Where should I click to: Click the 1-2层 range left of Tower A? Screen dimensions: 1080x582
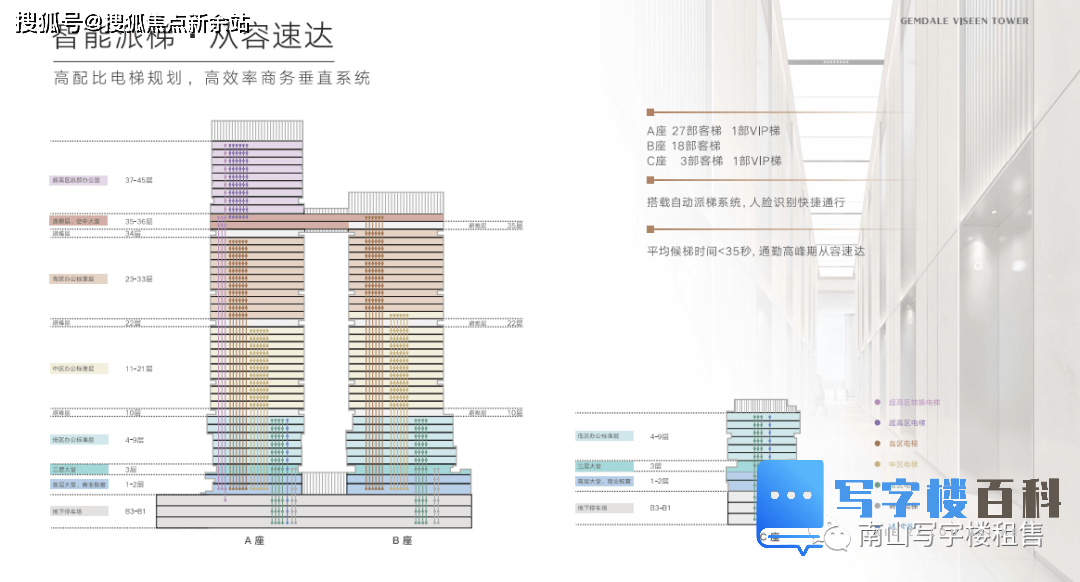click(134, 484)
